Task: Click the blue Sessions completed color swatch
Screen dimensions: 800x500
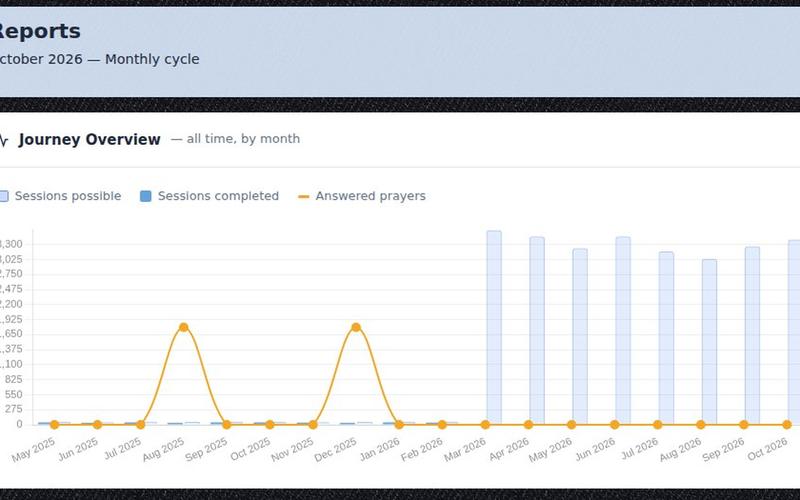Action: 145,196
